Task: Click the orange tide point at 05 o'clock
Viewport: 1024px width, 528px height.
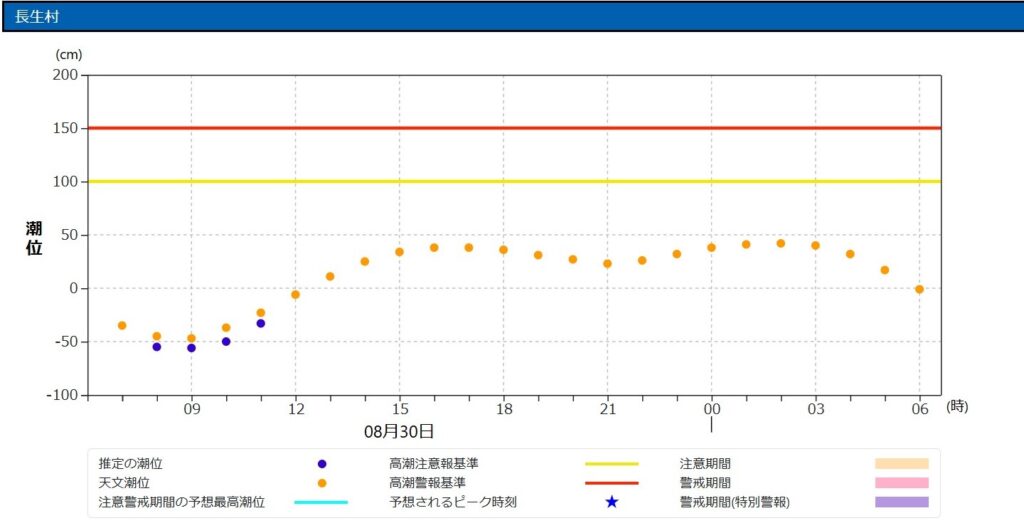Action: [885, 270]
